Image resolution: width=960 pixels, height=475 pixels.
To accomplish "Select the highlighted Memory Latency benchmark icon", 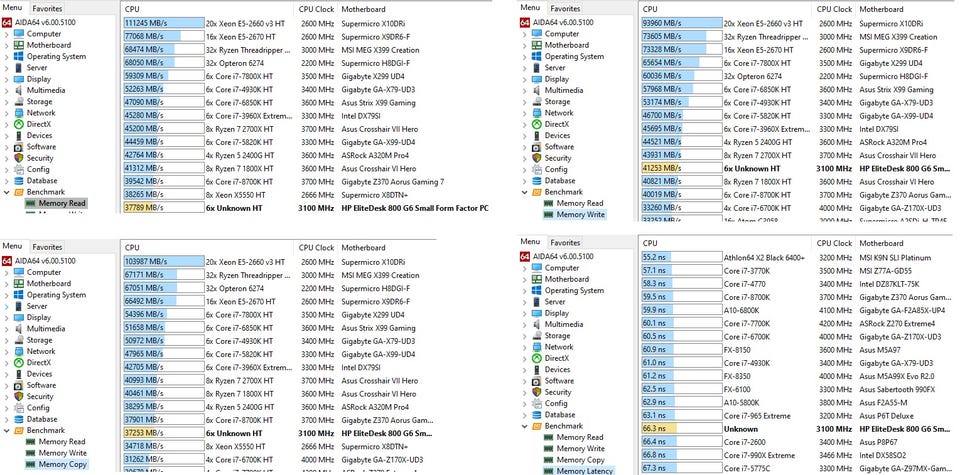I will click(x=549, y=471).
